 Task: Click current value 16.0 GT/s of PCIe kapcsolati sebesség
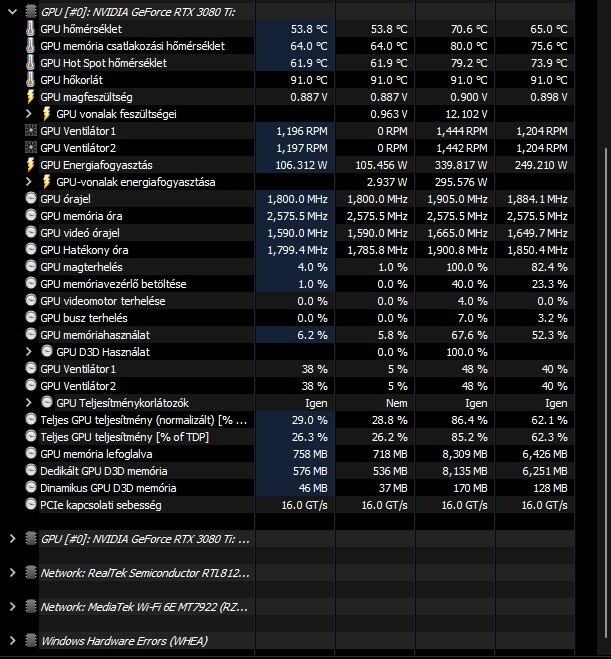click(x=304, y=505)
